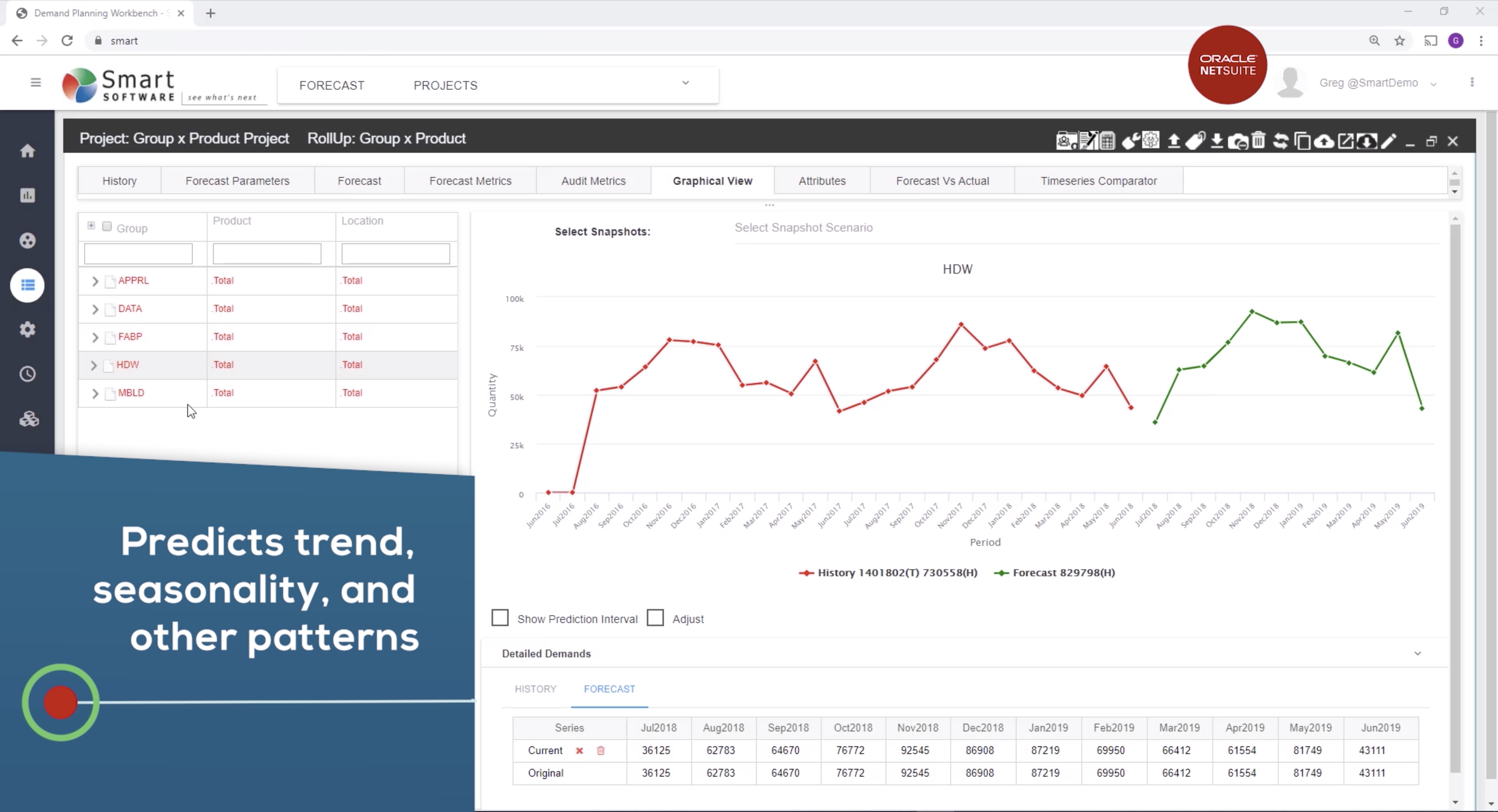
Task: Open the clock history icon in sidebar
Action: [28, 374]
